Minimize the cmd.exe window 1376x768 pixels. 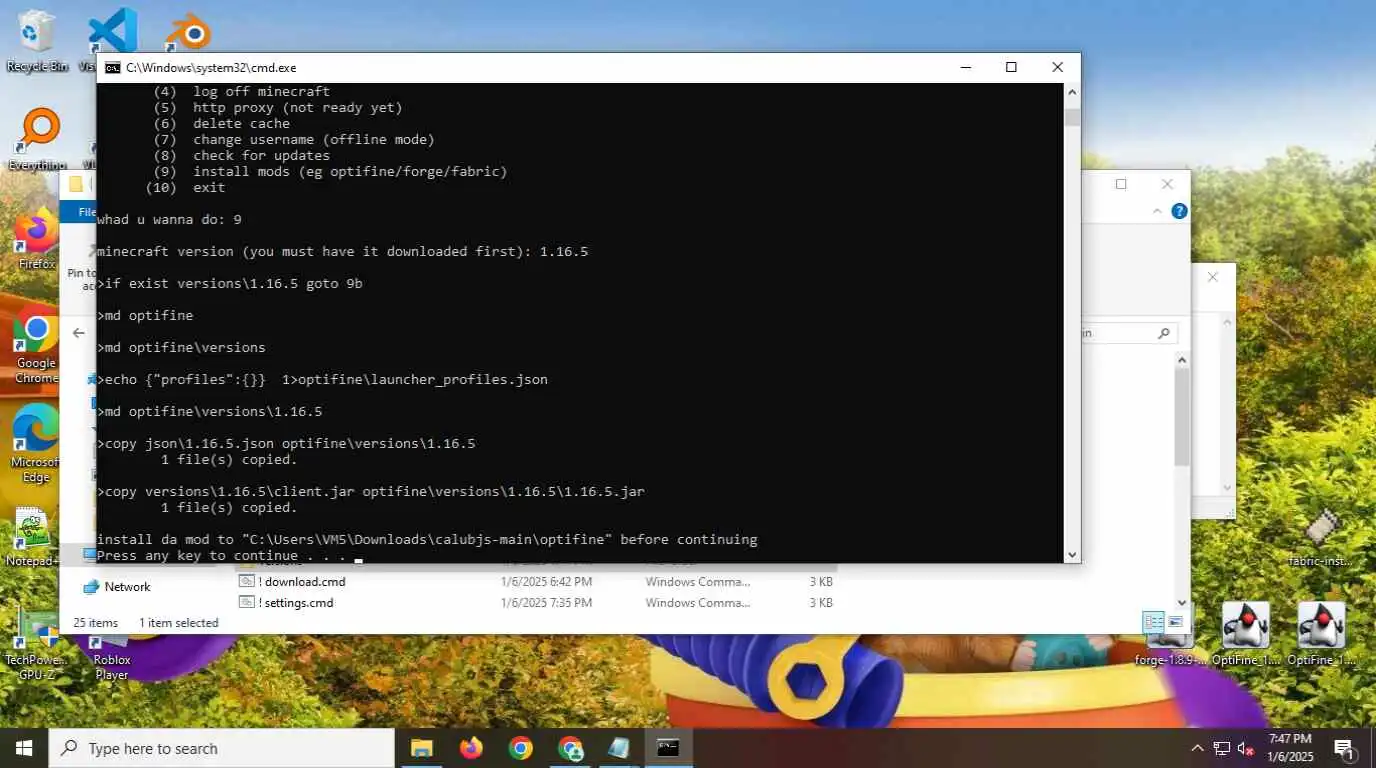click(x=965, y=67)
